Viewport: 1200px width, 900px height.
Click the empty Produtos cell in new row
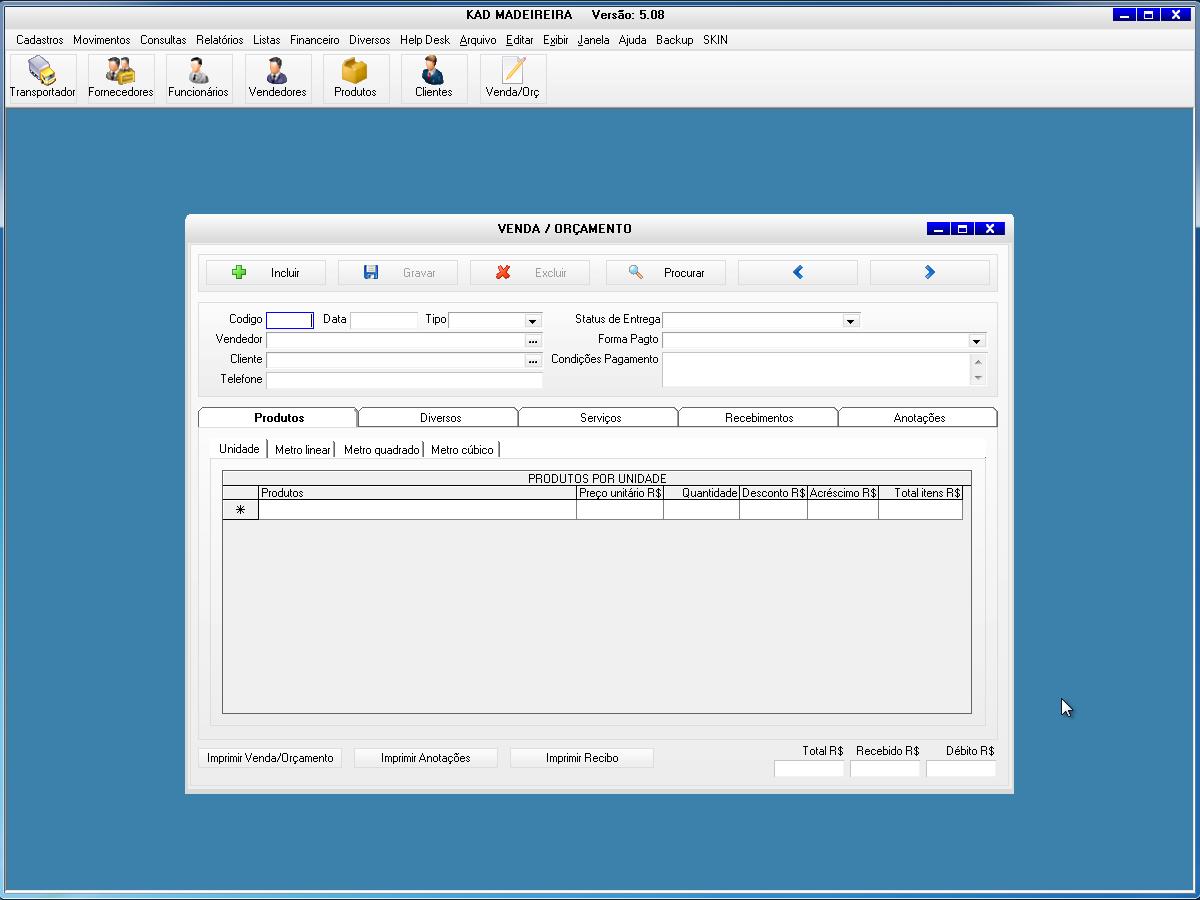(417, 510)
